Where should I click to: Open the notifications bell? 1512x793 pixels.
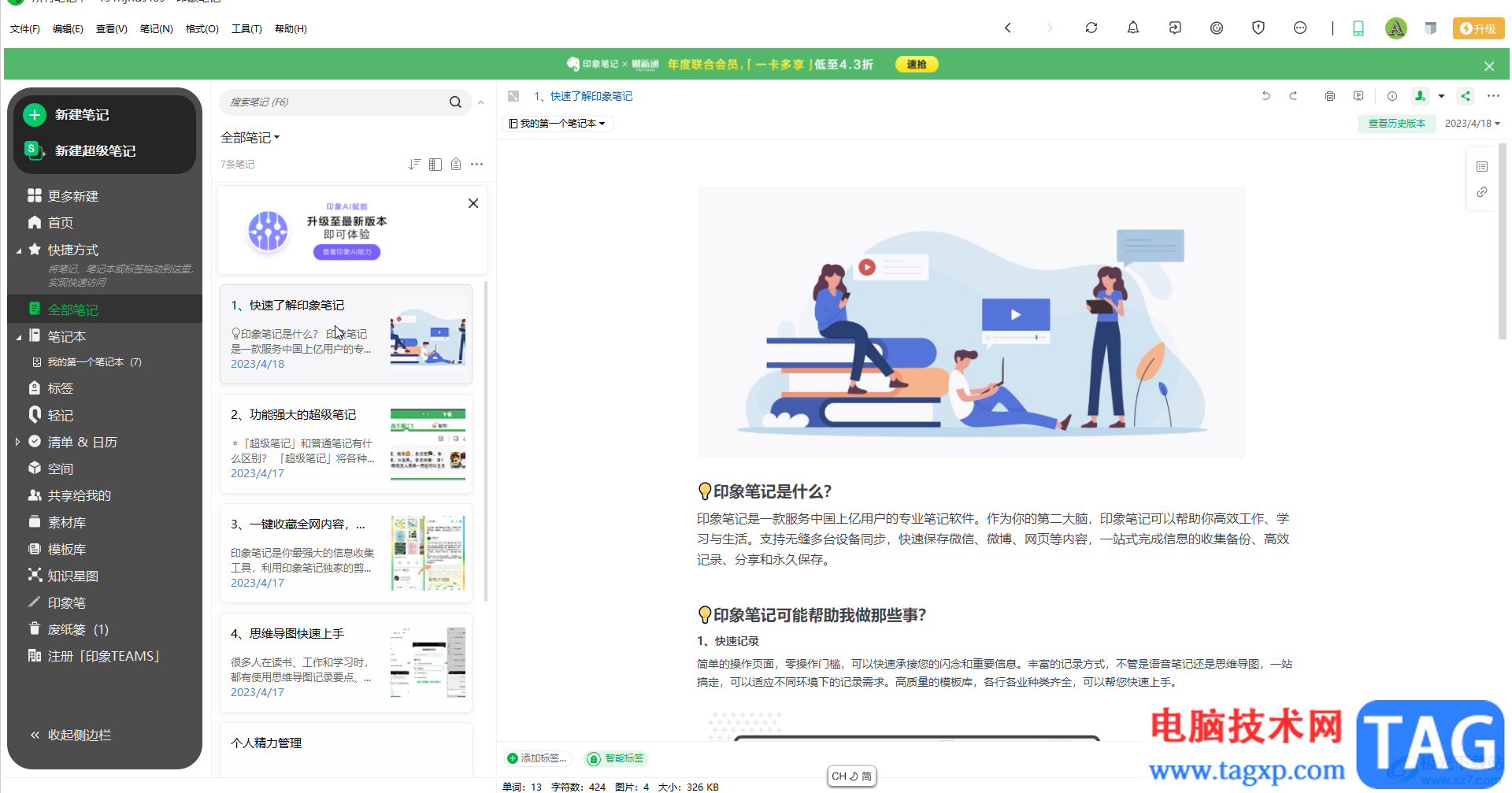[1132, 28]
